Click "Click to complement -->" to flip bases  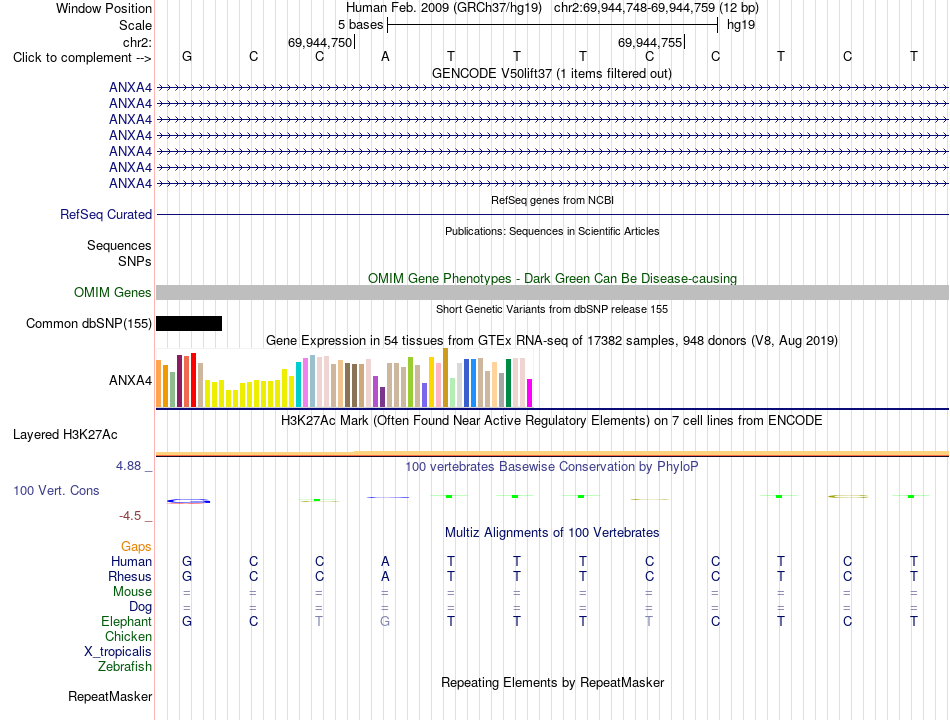click(x=82, y=58)
